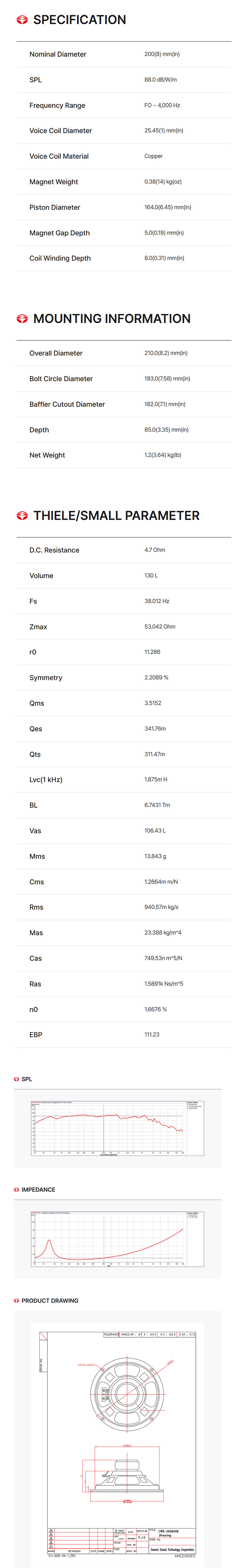The width and height of the screenshot is (233, 1568).
Task: Click the small red icon next to SPL
Action: pyautogui.click(x=17, y=1079)
